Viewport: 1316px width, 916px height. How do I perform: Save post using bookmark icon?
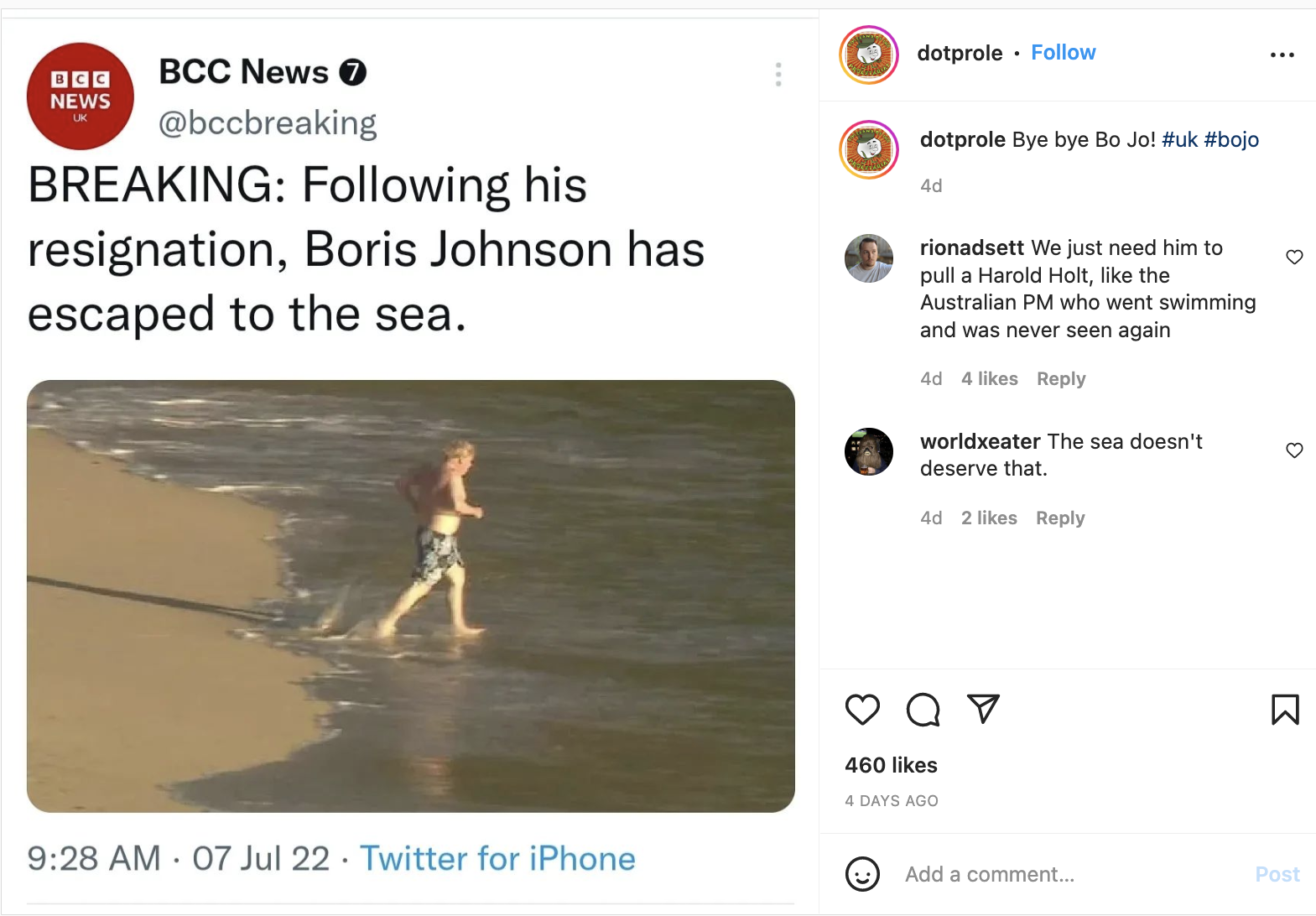tap(1285, 710)
